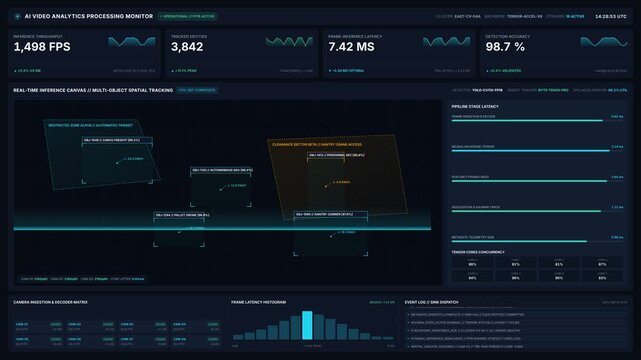Screen dimensions: 641x360
Task: Click the Detection Accuracy sparkline chart
Action: point(604,42)
